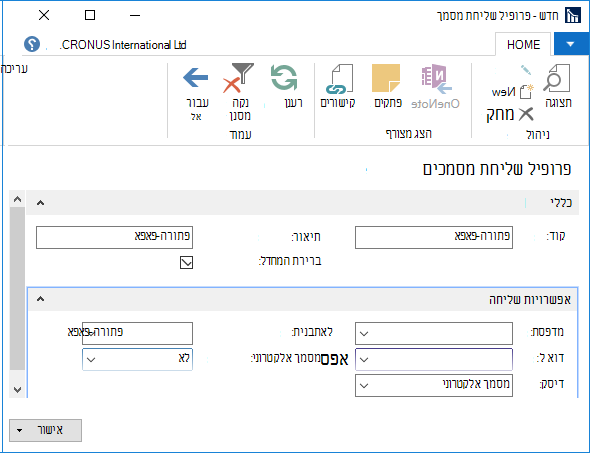590x454 pixels.
Task: Click the OK (אישור) button
Action: click(x=46, y=430)
